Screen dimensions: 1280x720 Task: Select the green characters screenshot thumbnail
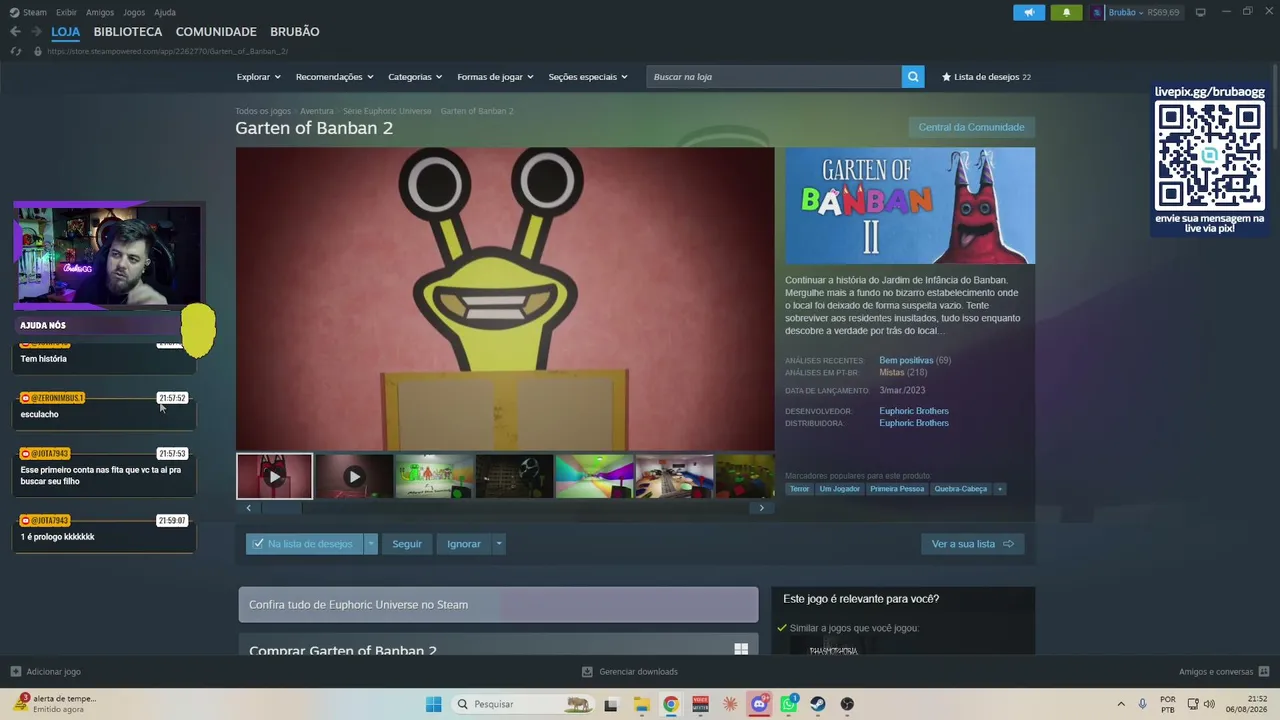coord(434,477)
